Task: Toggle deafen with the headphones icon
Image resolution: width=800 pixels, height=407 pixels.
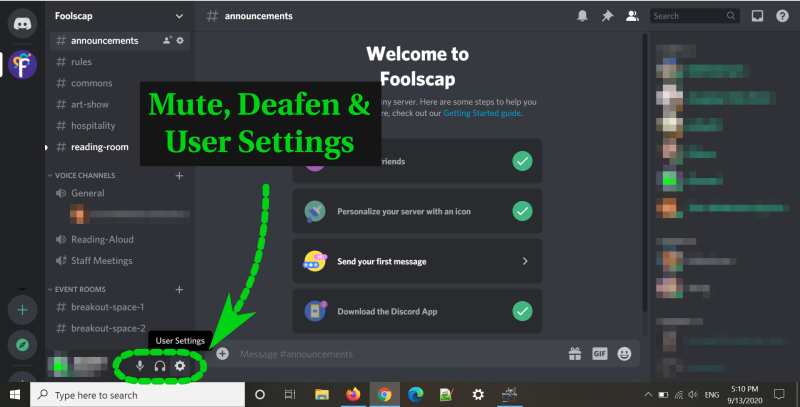Action: click(x=160, y=366)
